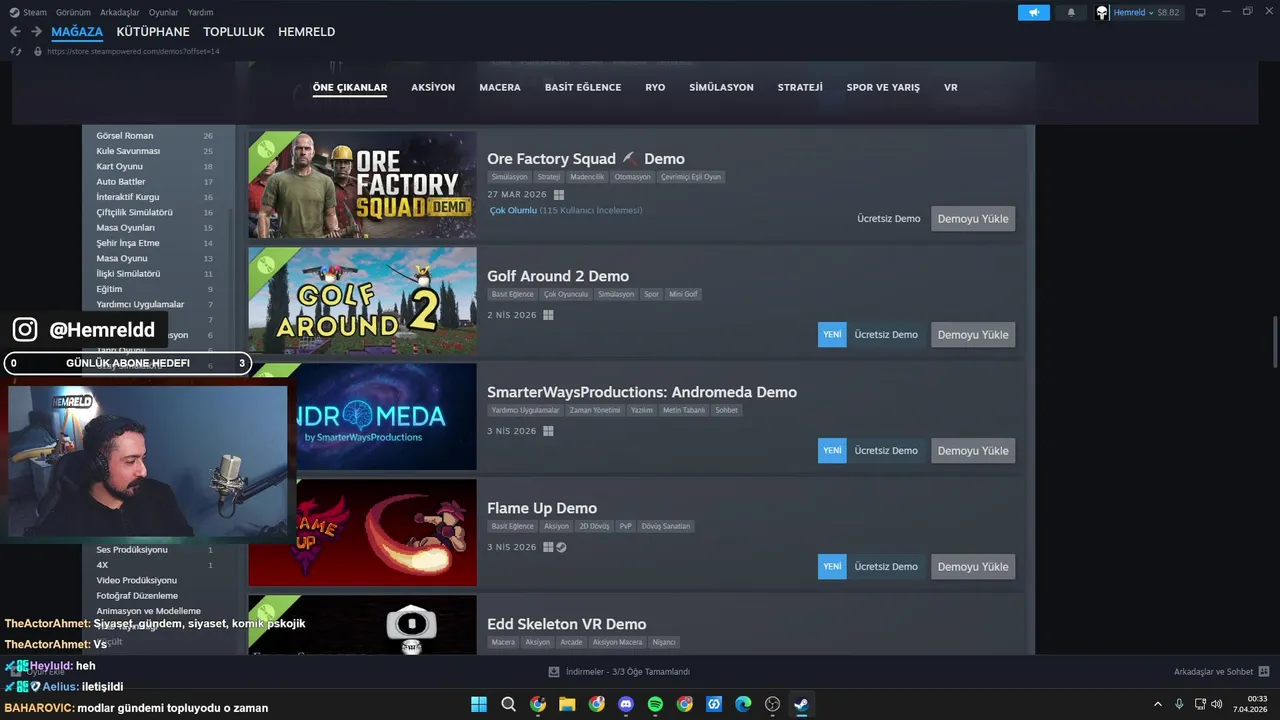Open the Yardım menu
Viewport: 1280px width, 720px height.
[x=200, y=12]
